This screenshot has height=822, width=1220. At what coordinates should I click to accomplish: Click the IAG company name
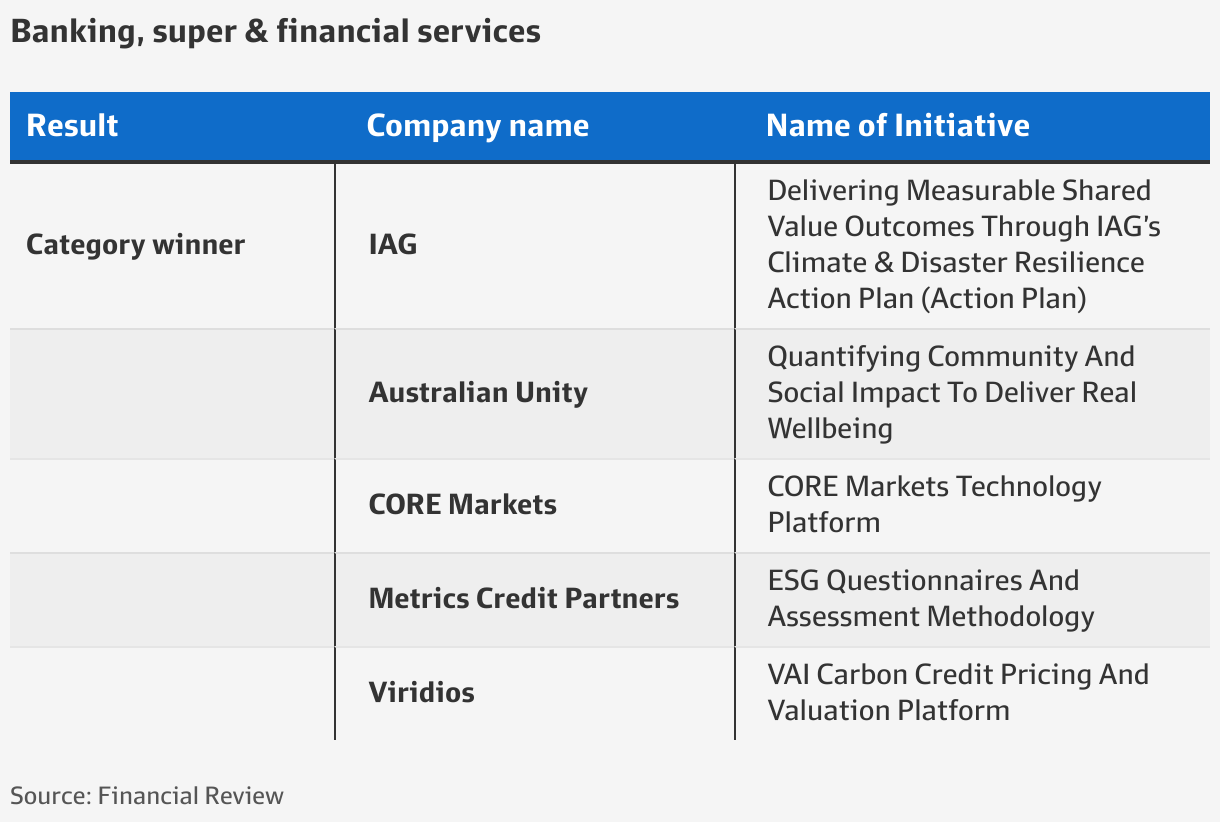coord(393,245)
